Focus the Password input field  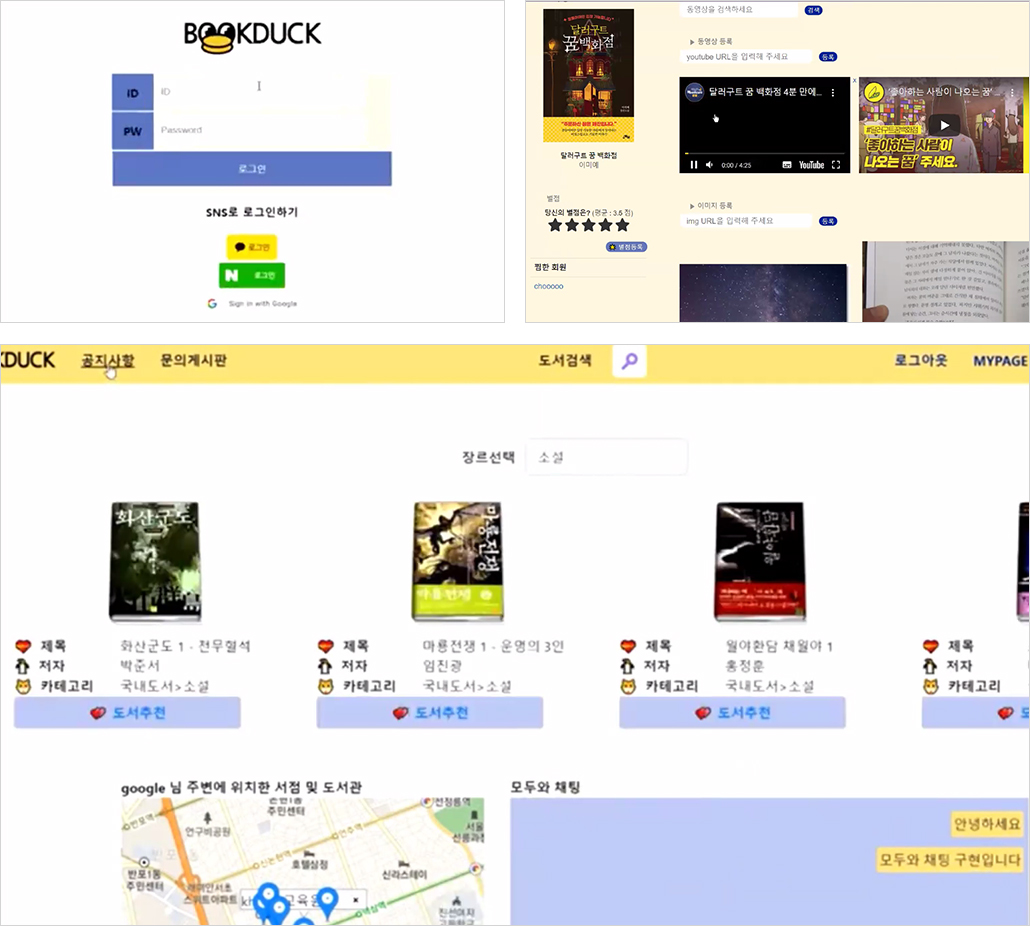point(260,130)
